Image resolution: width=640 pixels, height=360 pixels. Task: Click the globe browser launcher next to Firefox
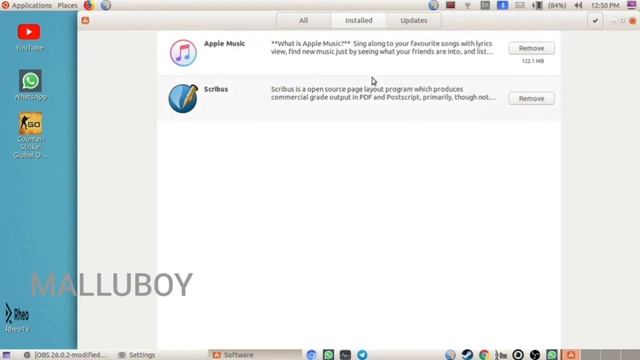click(x=106, y=5)
